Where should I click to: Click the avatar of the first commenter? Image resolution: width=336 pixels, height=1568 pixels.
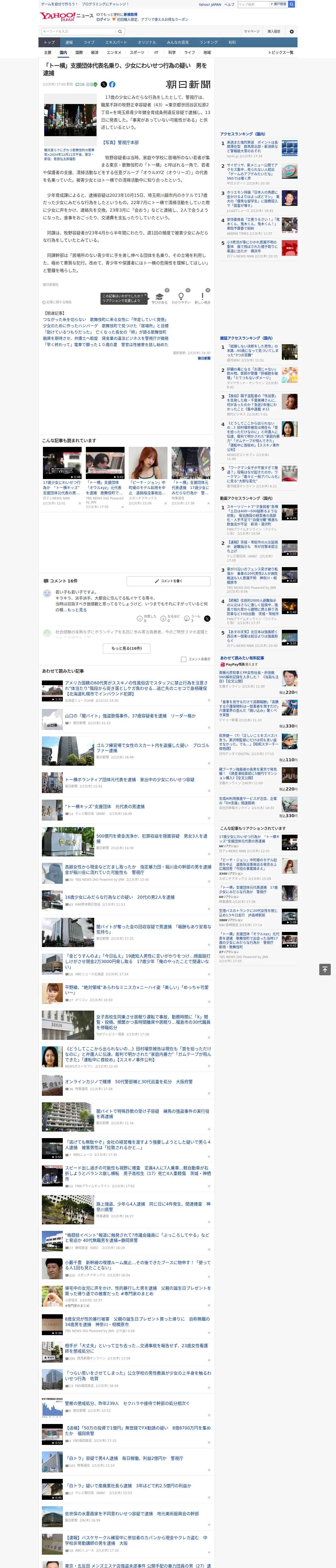47,593
